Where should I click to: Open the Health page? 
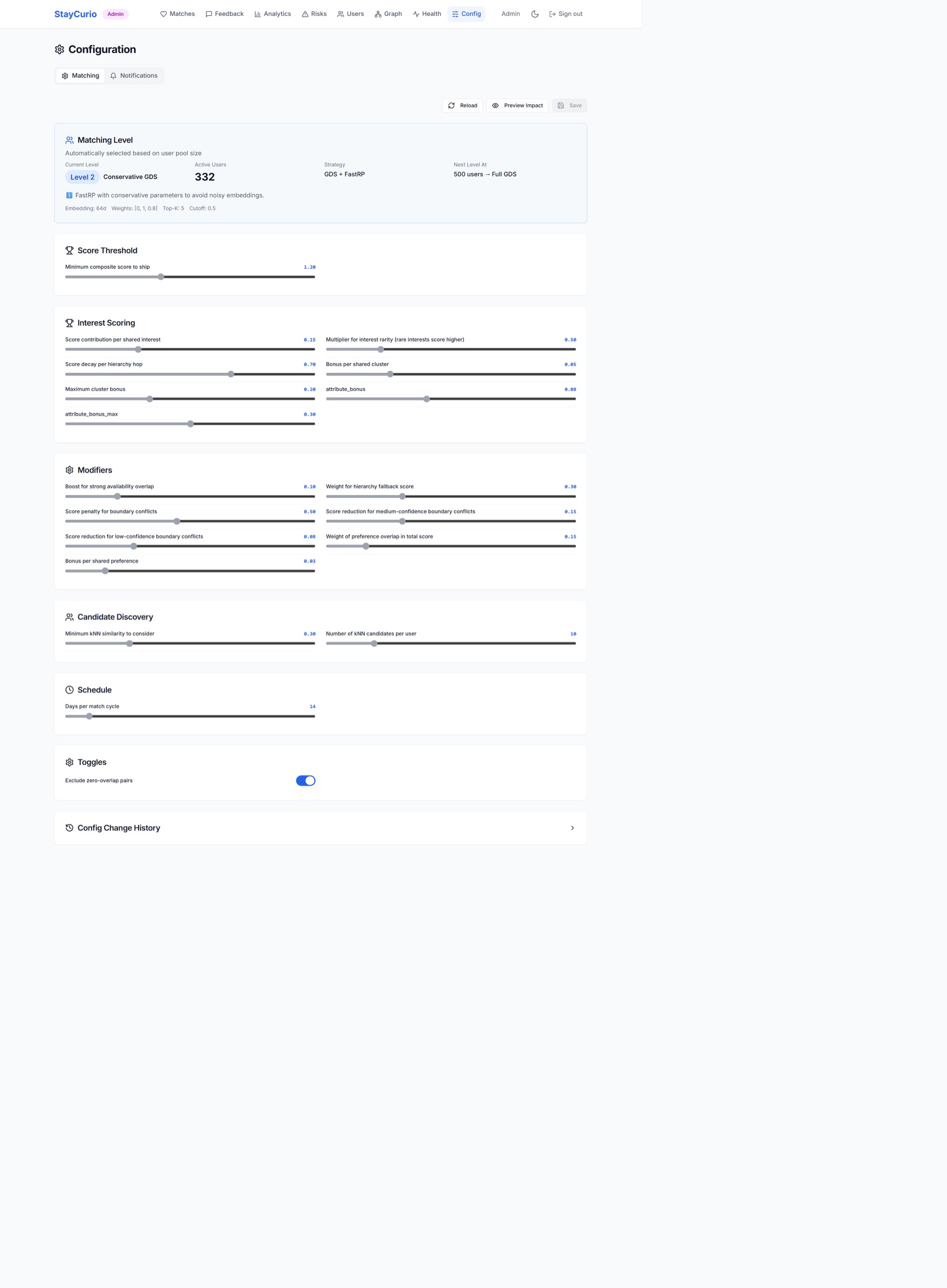[x=427, y=14]
